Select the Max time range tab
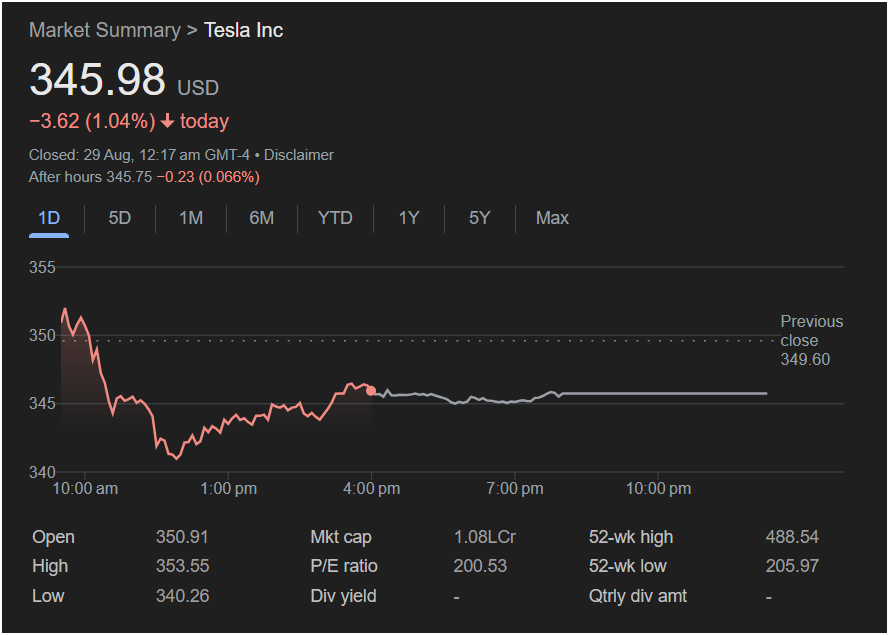 [x=552, y=218]
